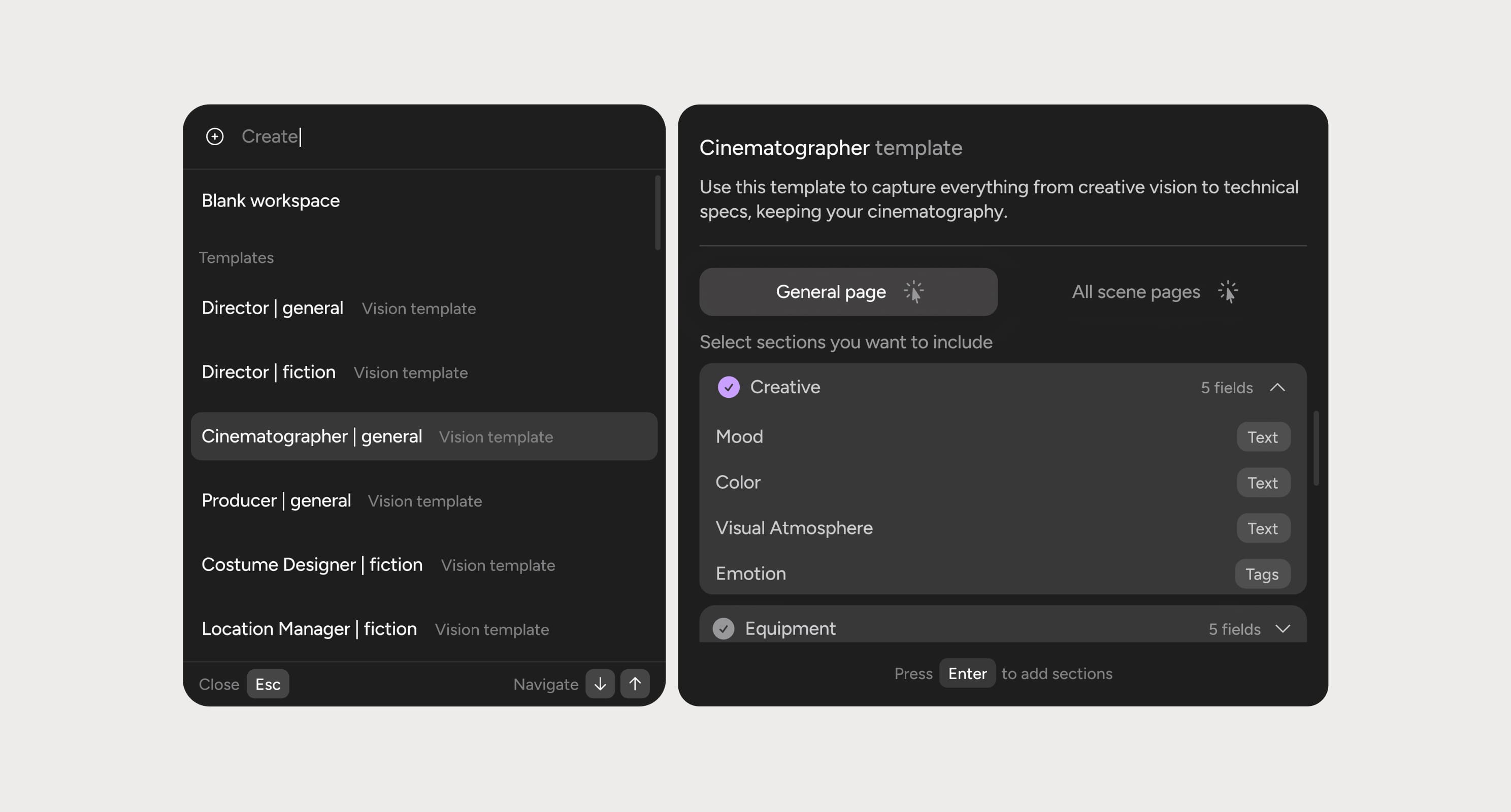Uncheck the Creative section checkbox
The width and height of the screenshot is (1511, 812).
729,387
